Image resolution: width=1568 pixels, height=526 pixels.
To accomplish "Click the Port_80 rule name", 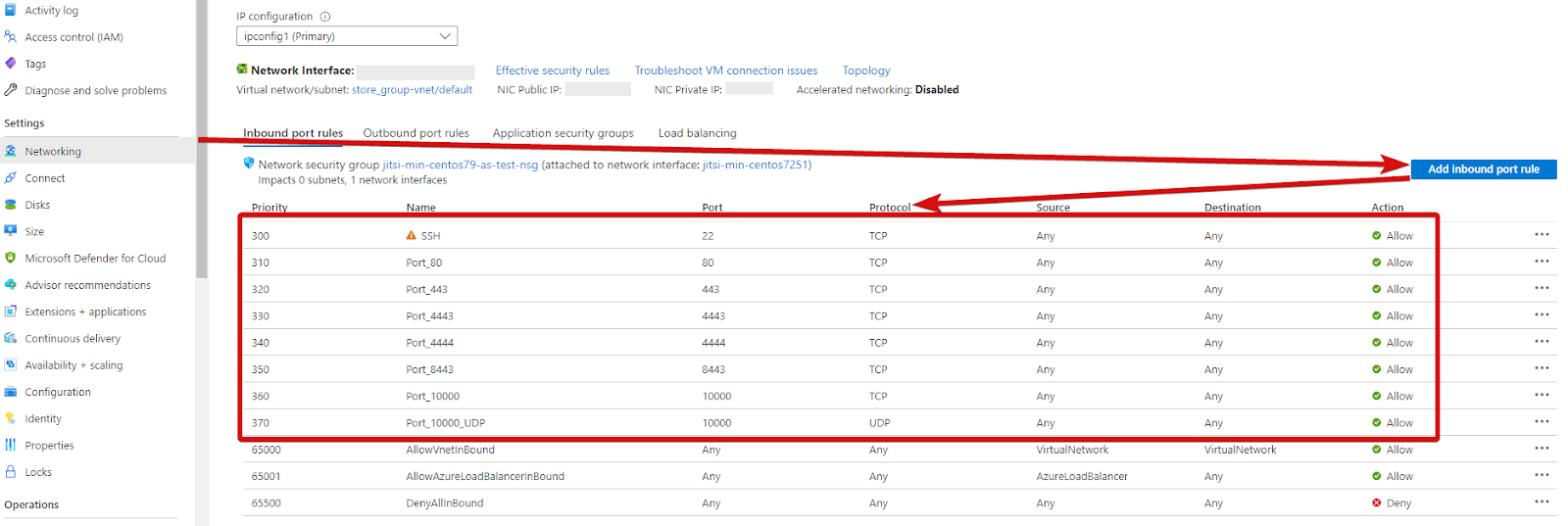I will tap(424, 263).
